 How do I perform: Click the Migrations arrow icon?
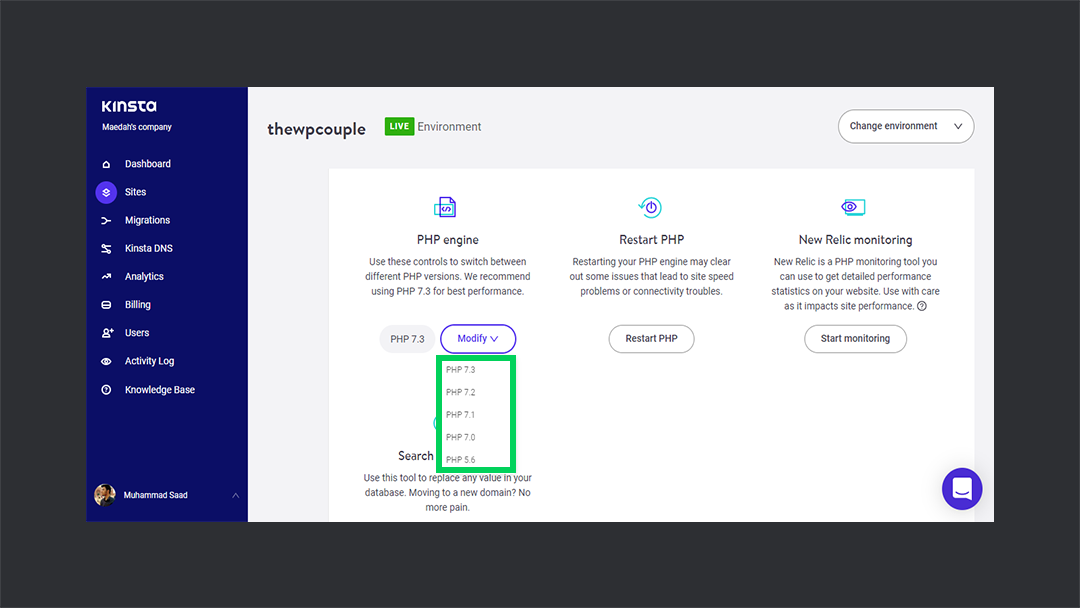(x=106, y=220)
